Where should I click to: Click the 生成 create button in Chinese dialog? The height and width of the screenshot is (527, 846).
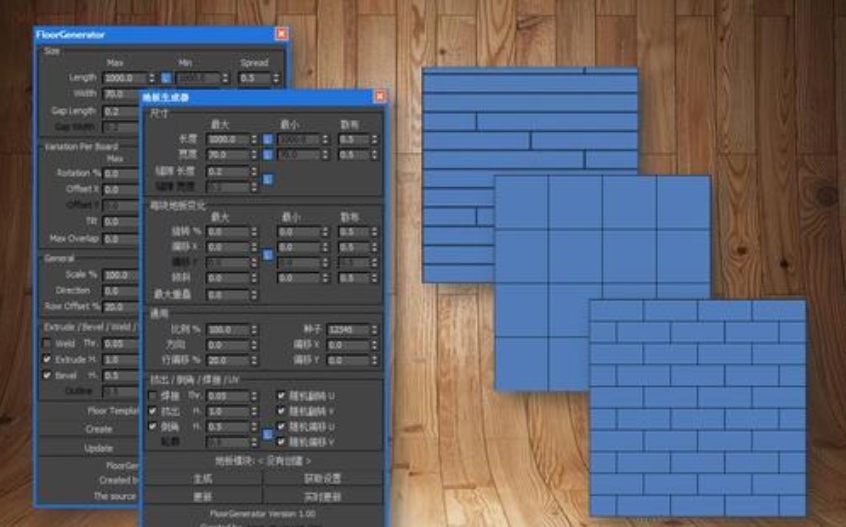coord(203,478)
